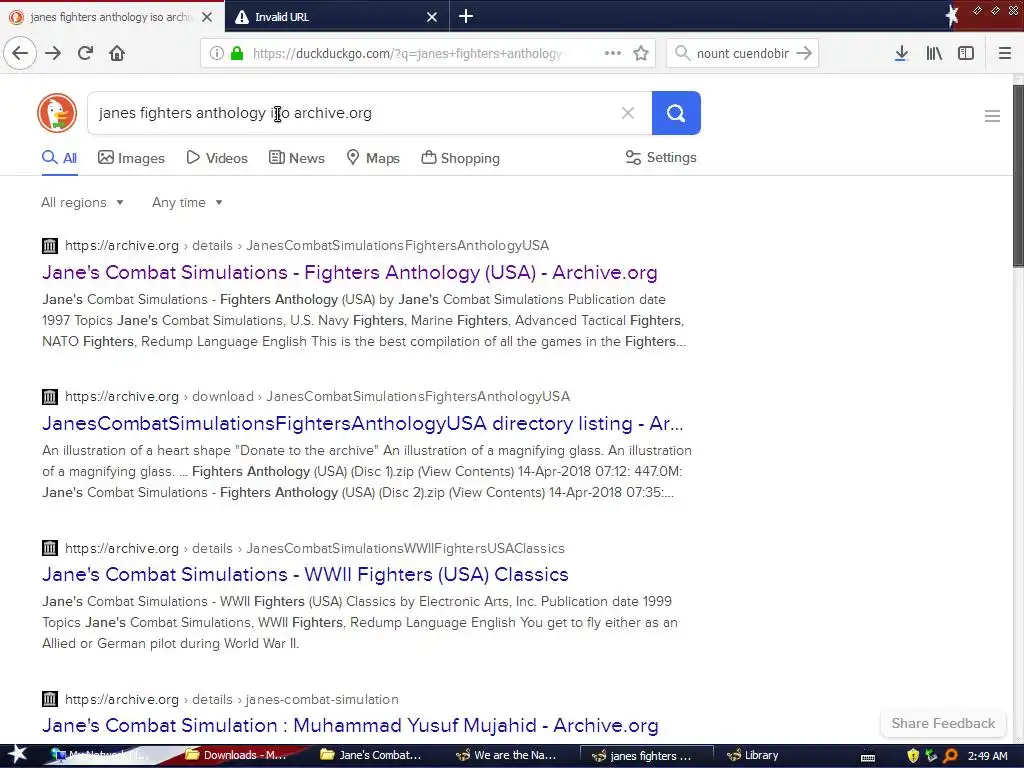Go back with the browser back arrow
The height and width of the screenshot is (768, 1024).
pyautogui.click(x=20, y=53)
